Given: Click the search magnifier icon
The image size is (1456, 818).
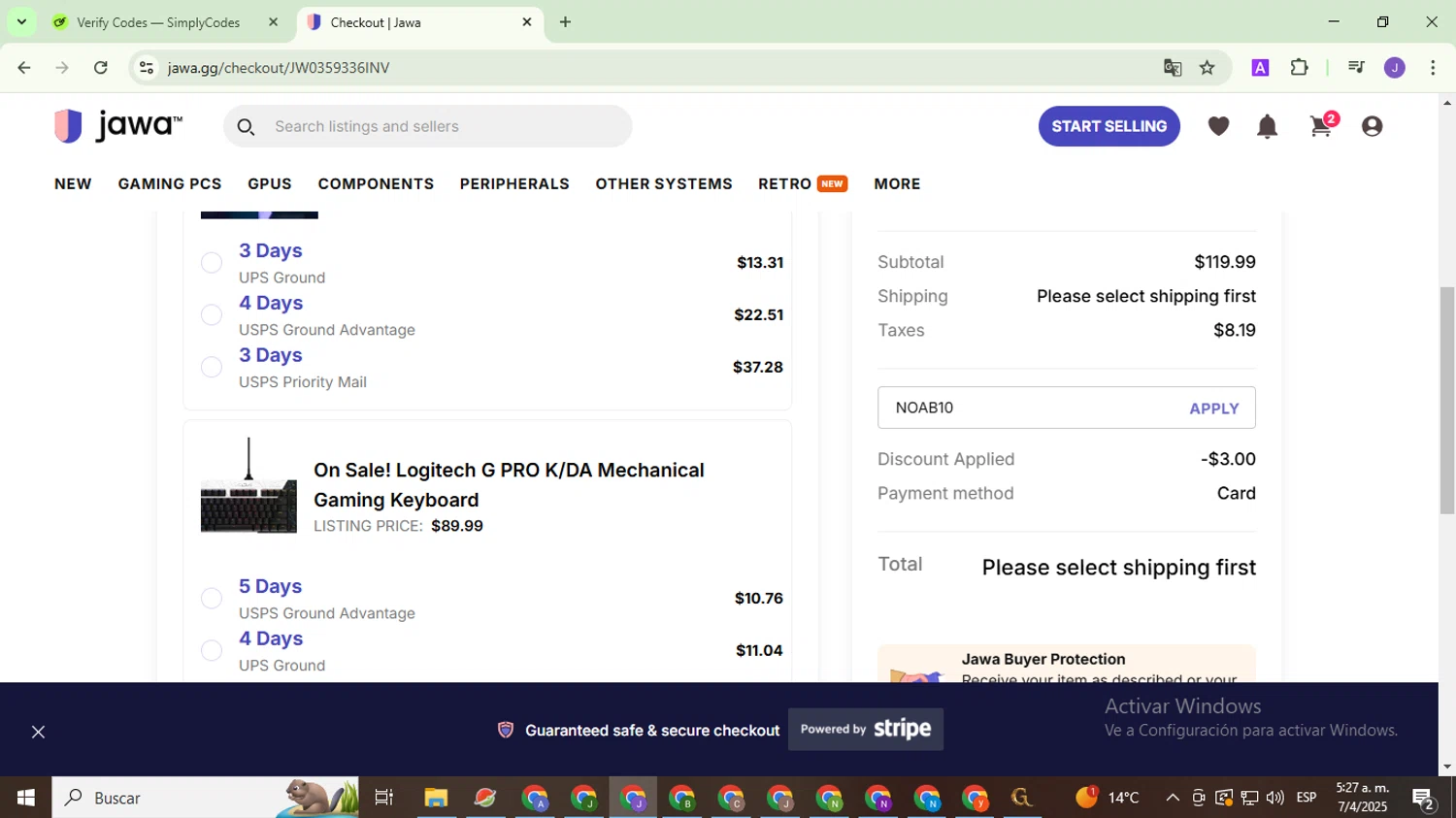Looking at the screenshot, I should tap(246, 127).
